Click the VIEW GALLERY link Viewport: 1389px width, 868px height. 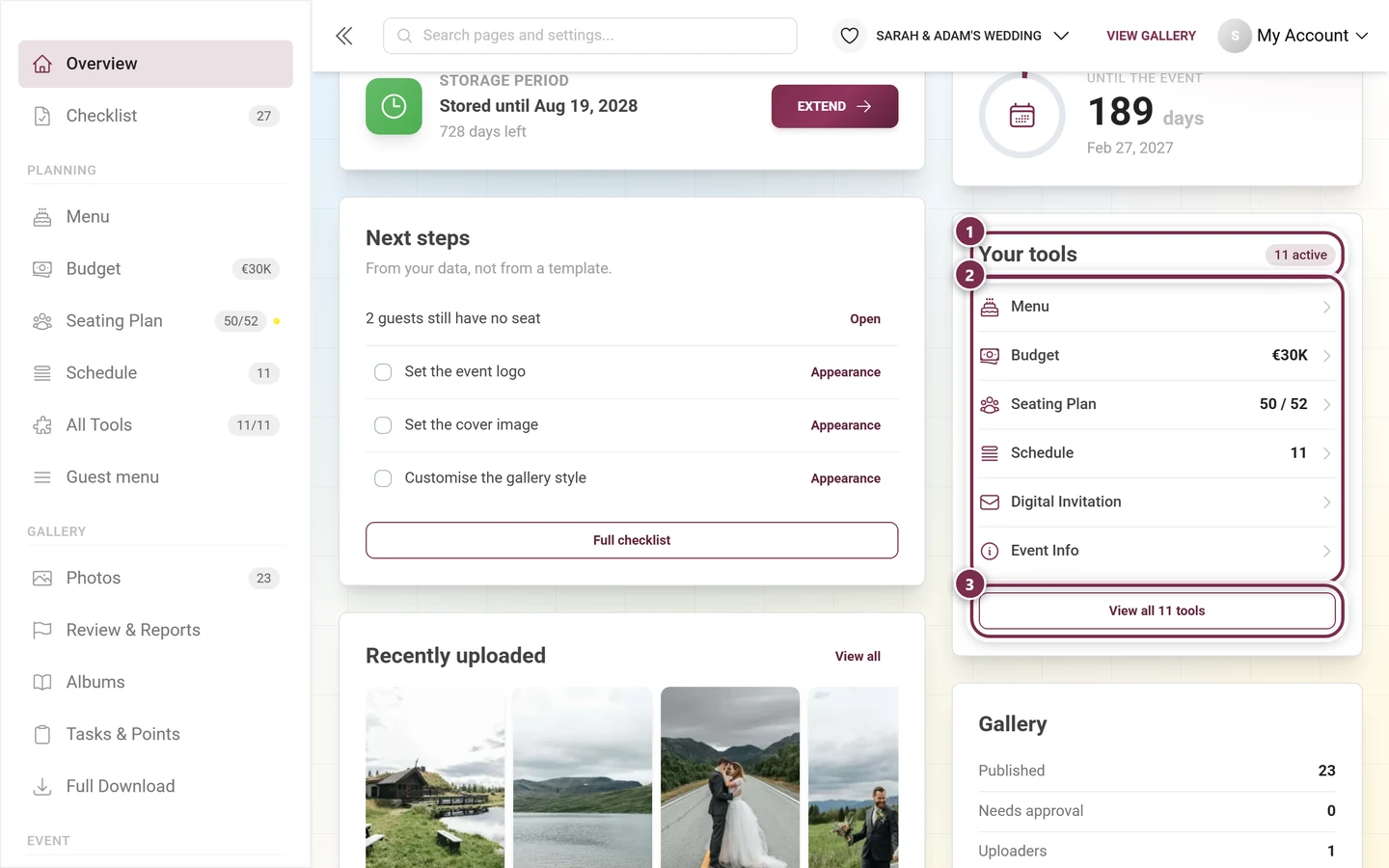coord(1151,36)
